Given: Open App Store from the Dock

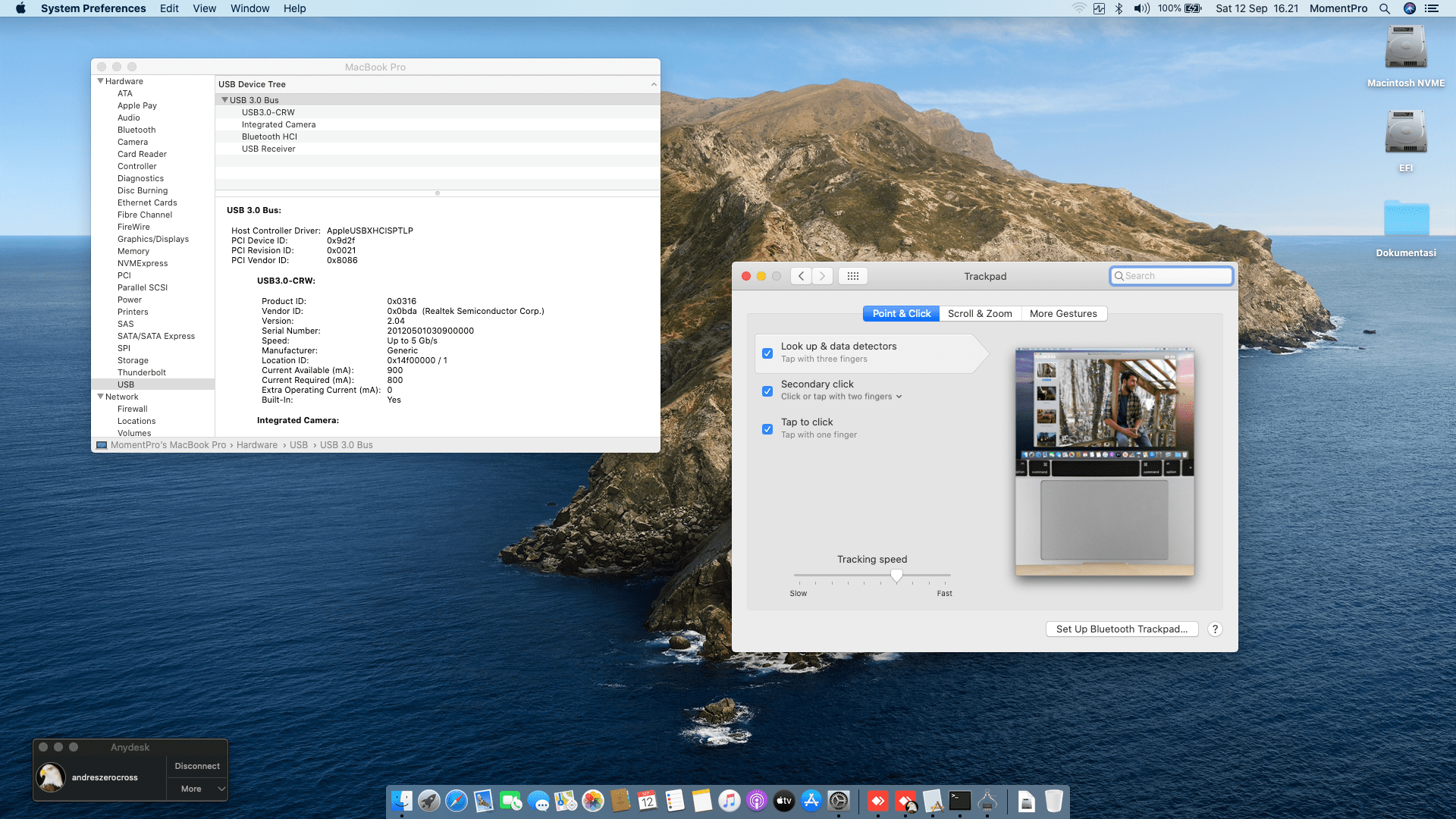Looking at the screenshot, I should tap(811, 801).
